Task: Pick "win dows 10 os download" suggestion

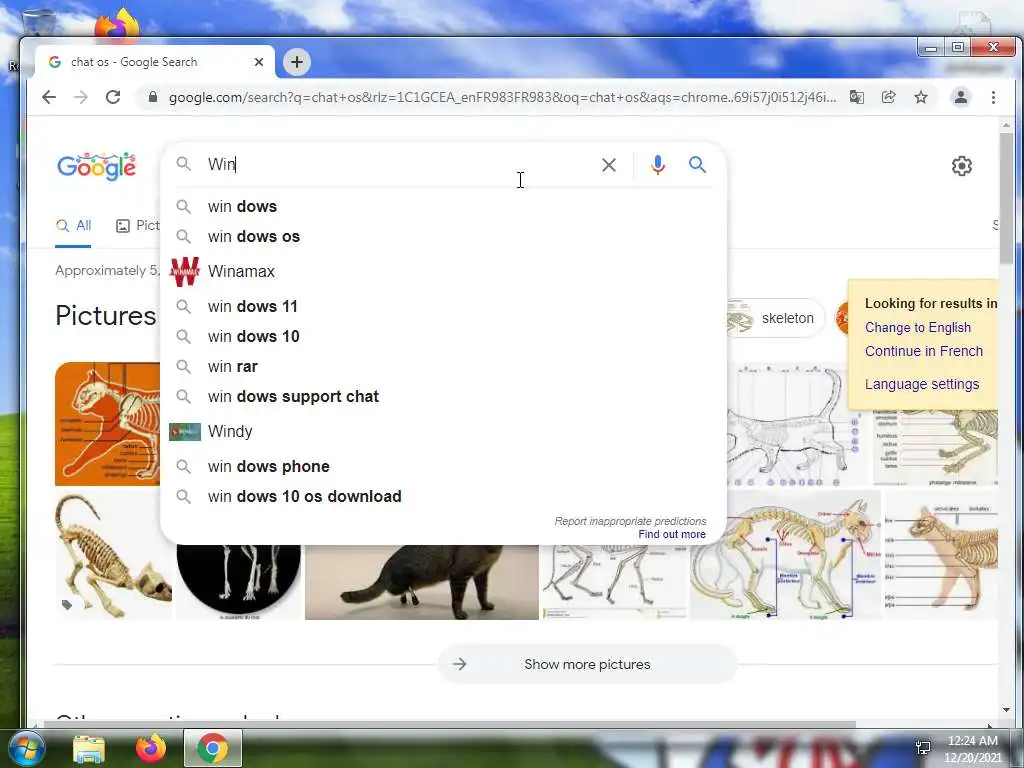Action: click(443, 496)
